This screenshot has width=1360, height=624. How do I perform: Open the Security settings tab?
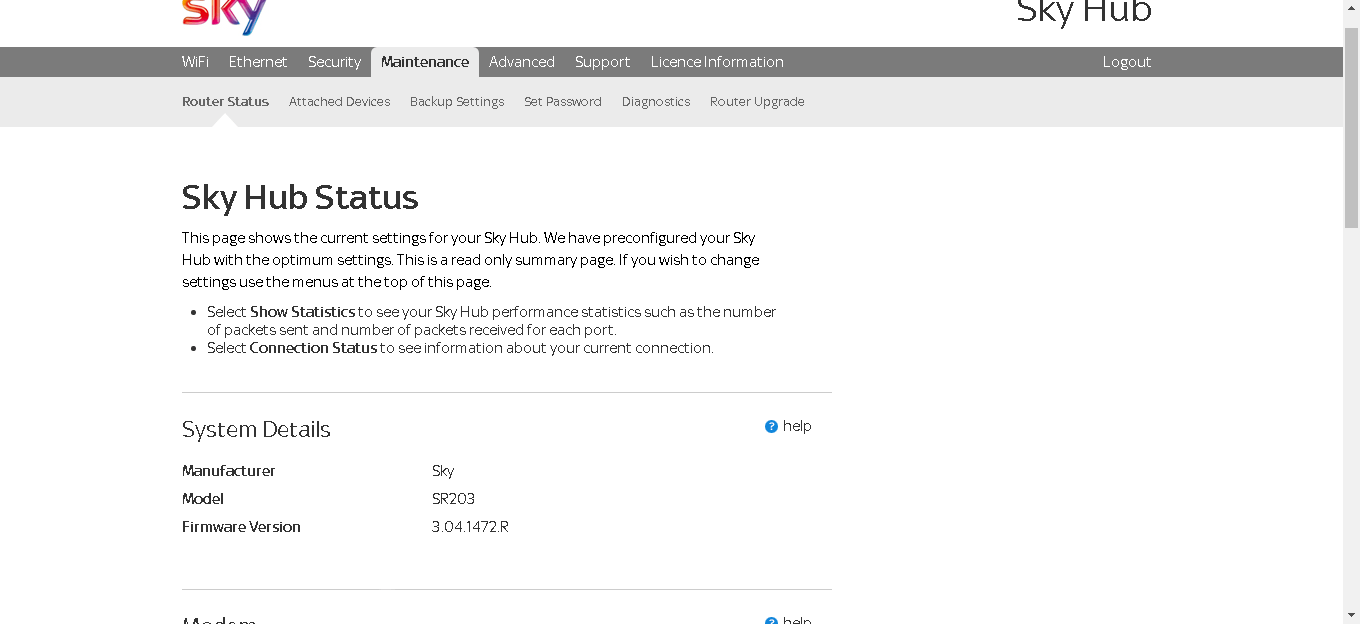(334, 62)
